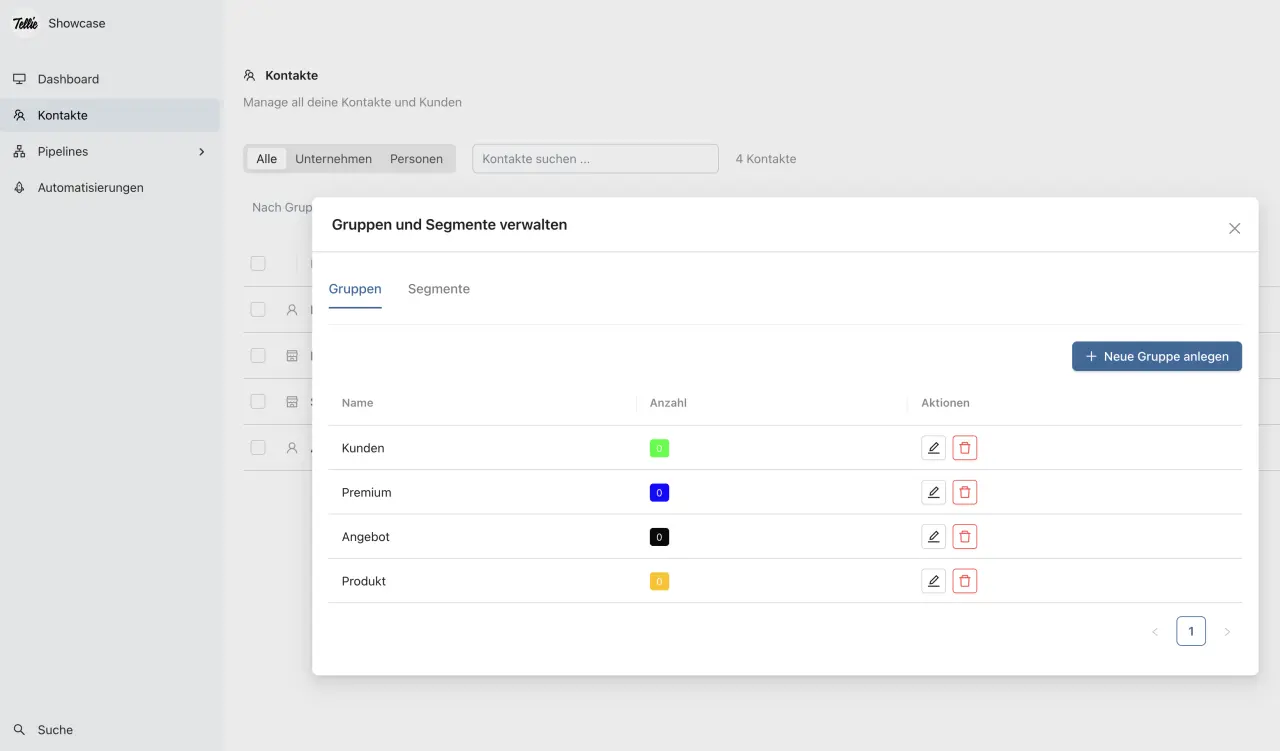Delete the Produkt group row
This screenshot has width=1280, height=751.
point(964,581)
